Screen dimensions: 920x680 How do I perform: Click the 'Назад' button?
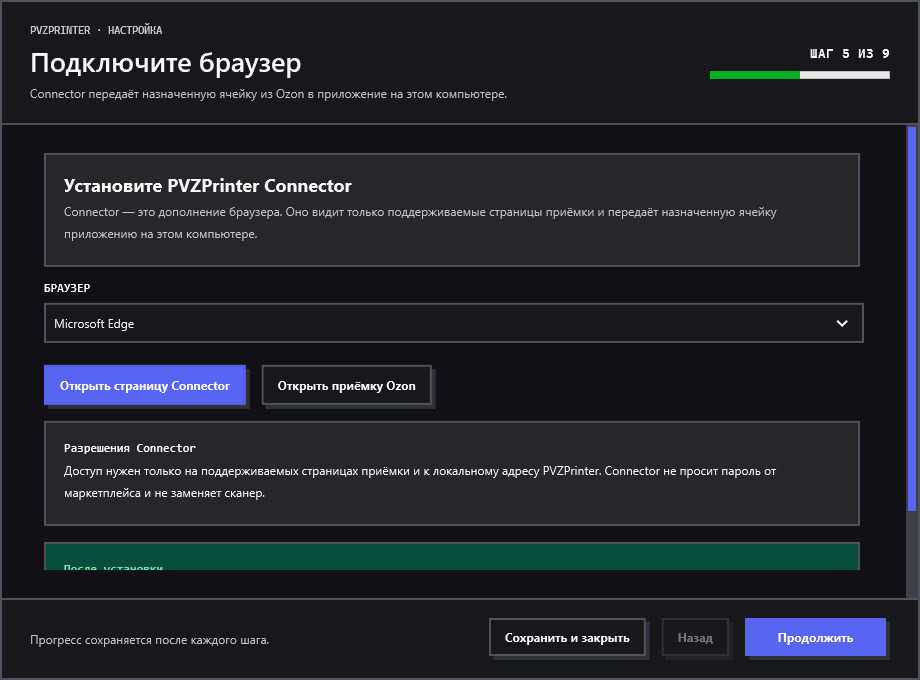tap(695, 637)
